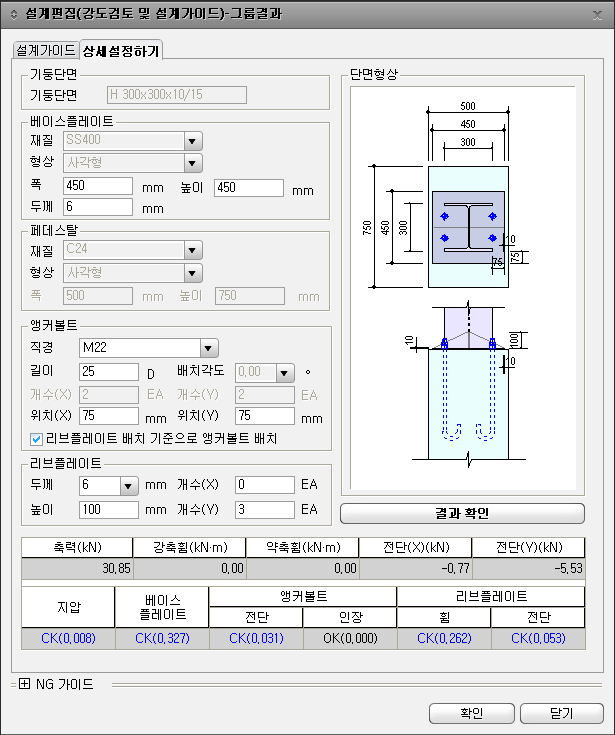Click the pedestal 폭 field 500

click(98, 296)
